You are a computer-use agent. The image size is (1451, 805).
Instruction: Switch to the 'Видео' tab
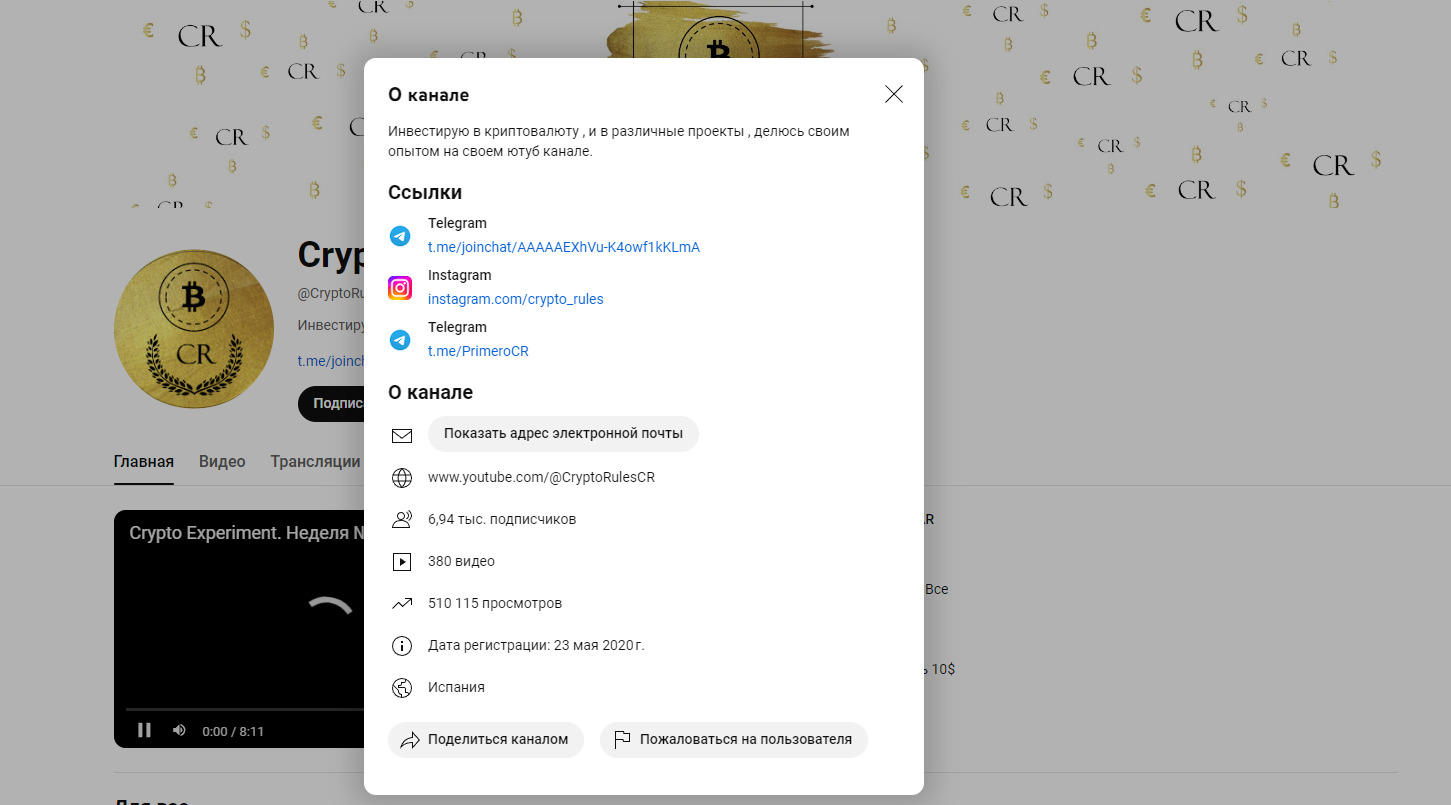[222, 462]
